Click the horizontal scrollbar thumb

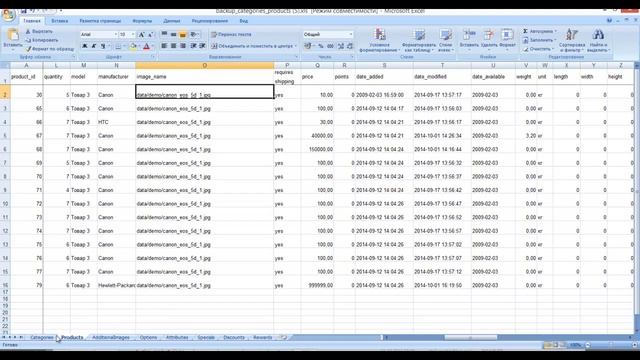coord(471,338)
